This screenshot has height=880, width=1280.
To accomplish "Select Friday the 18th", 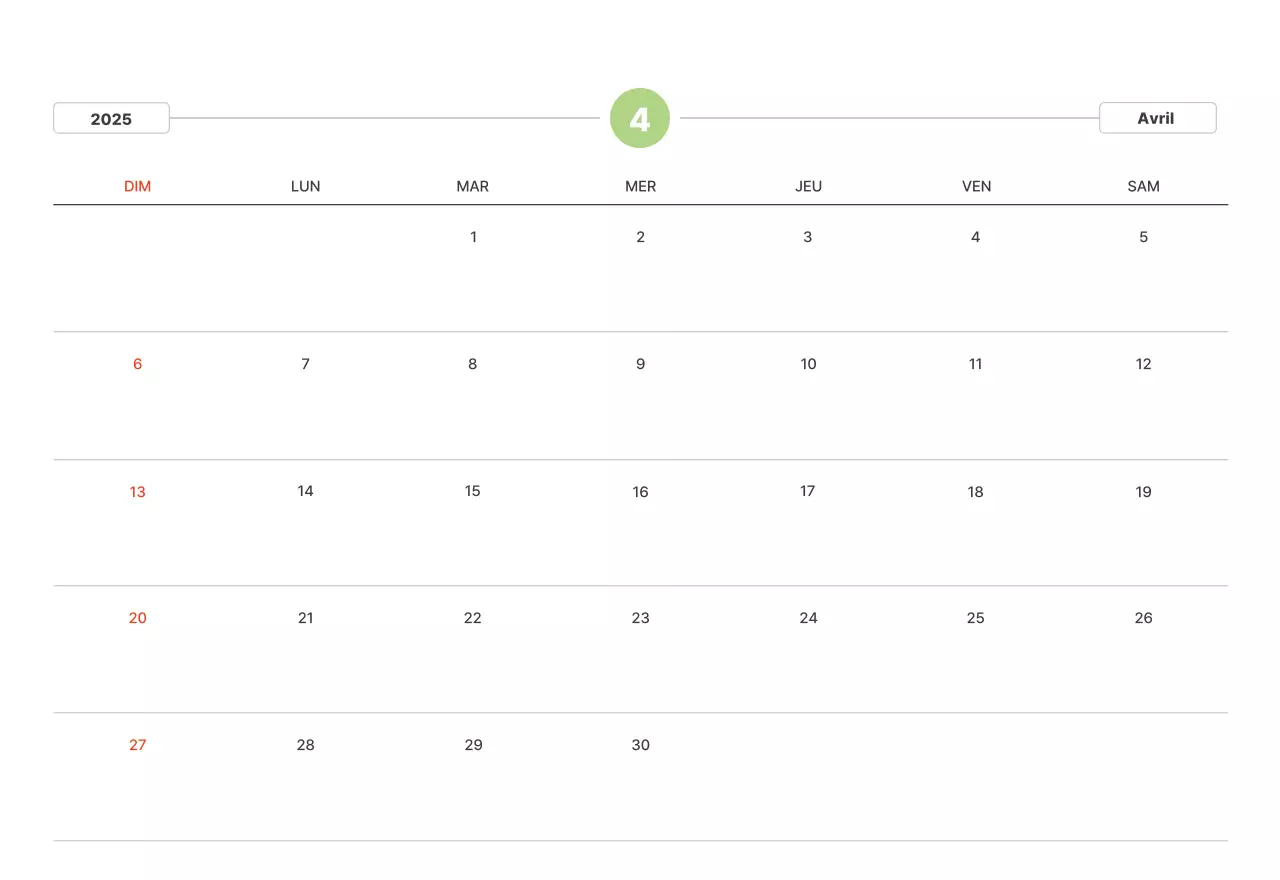I will [976, 491].
